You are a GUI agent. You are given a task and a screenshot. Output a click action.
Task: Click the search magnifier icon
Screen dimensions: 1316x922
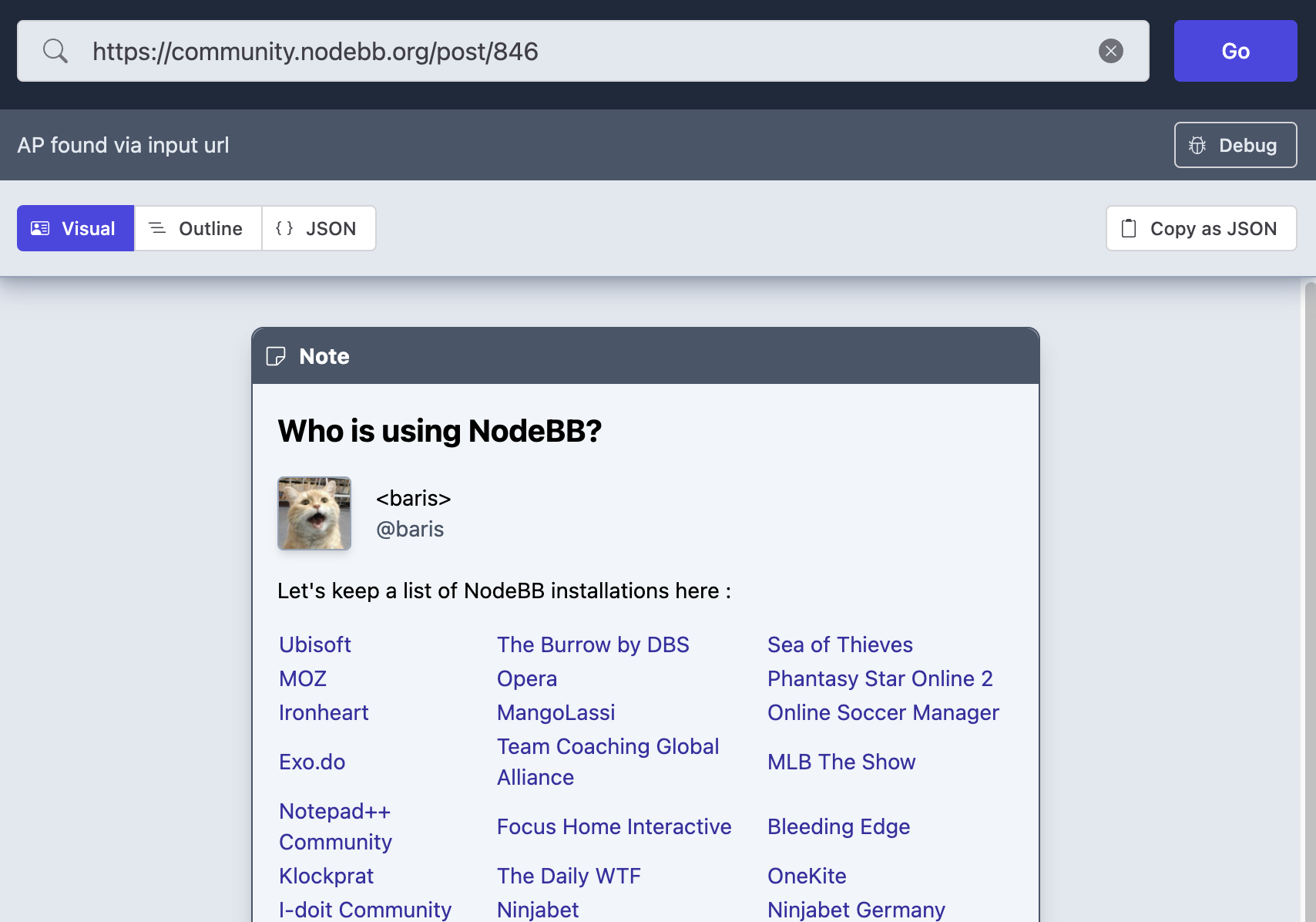point(55,52)
